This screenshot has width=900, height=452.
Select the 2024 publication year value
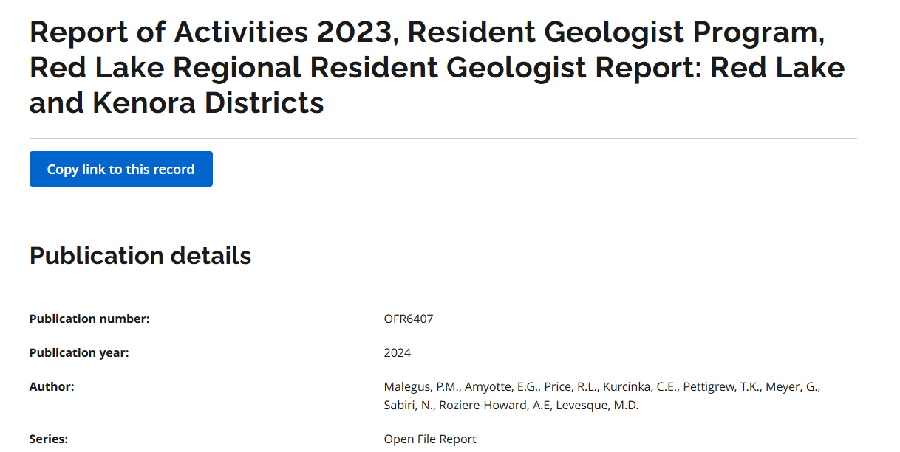click(x=397, y=352)
